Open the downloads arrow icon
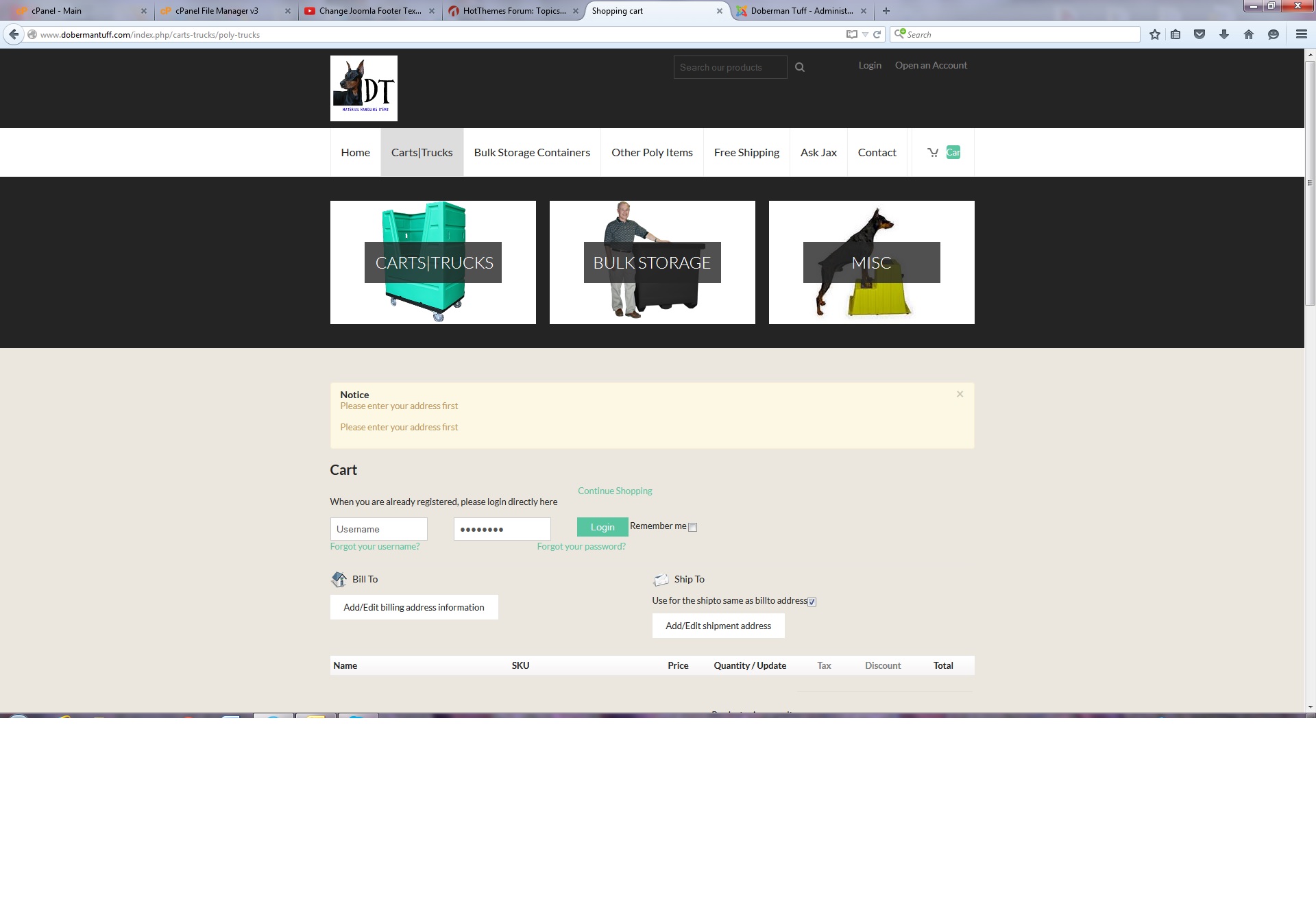The width and height of the screenshot is (1316, 921). 1224,34
